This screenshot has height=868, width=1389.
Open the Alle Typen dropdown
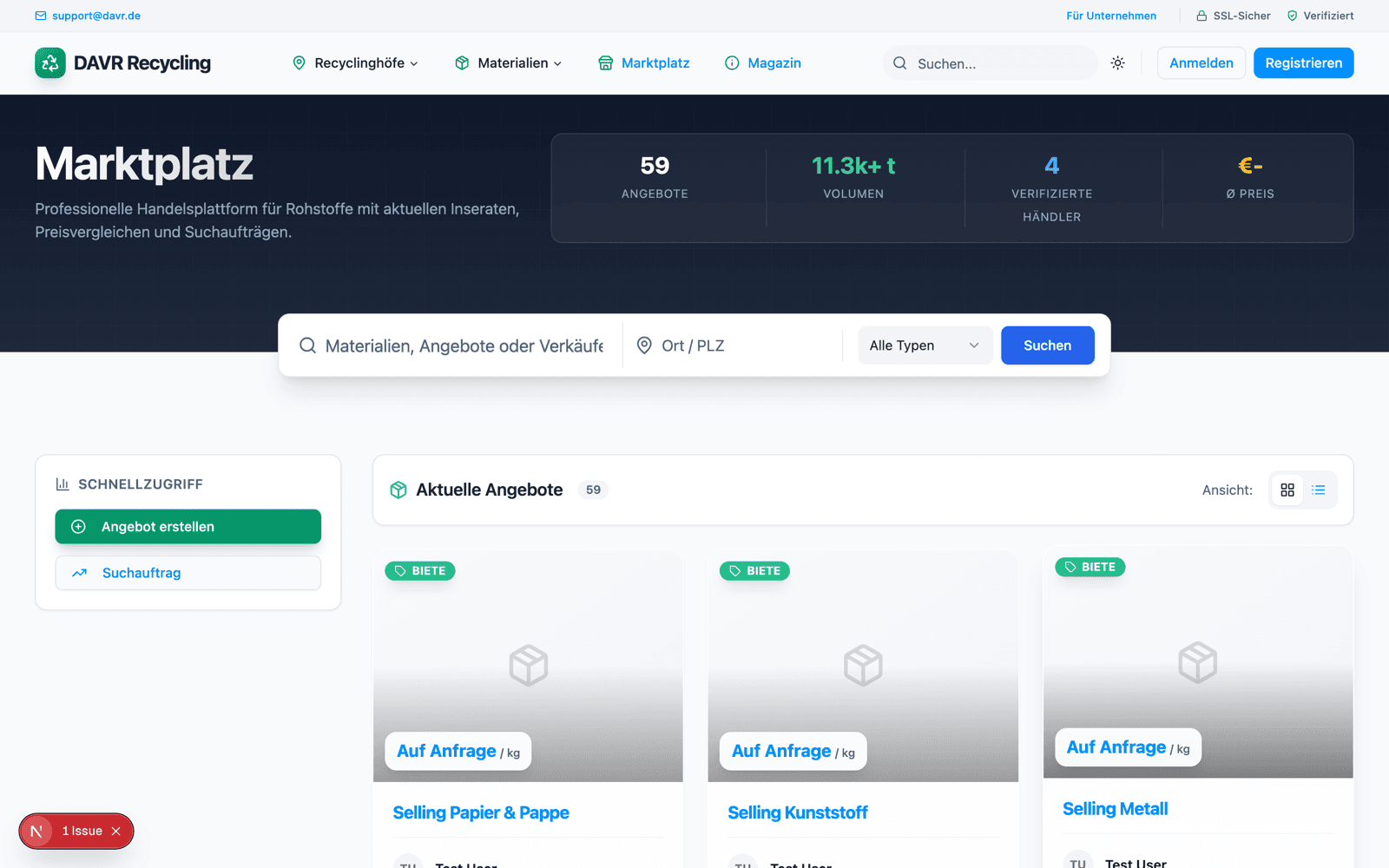[925, 345]
